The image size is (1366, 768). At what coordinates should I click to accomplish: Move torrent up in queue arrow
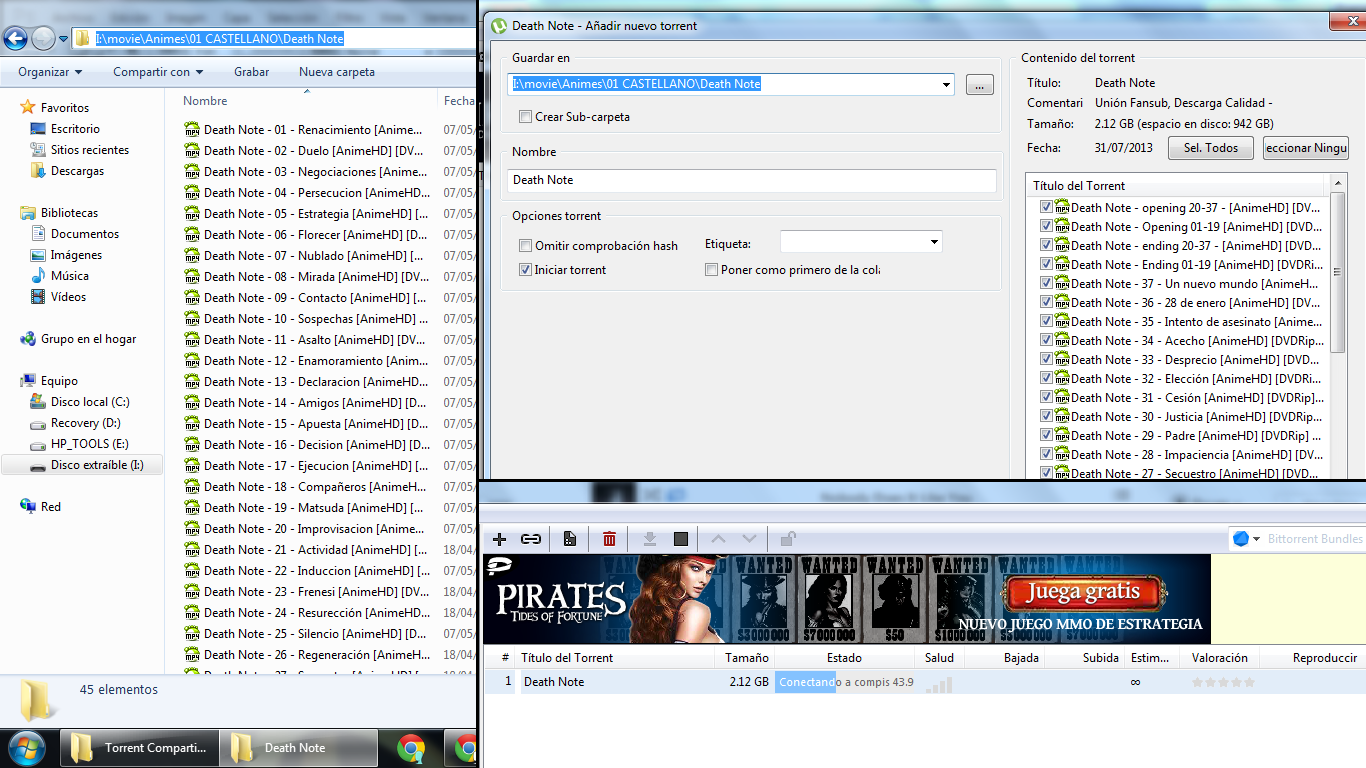click(720, 539)
